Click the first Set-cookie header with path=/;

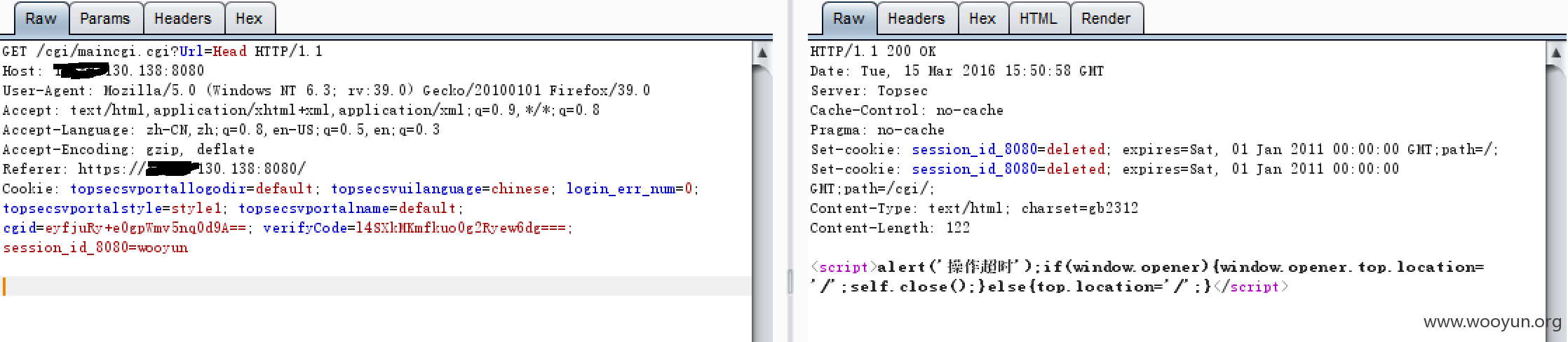pos(1154,149)
